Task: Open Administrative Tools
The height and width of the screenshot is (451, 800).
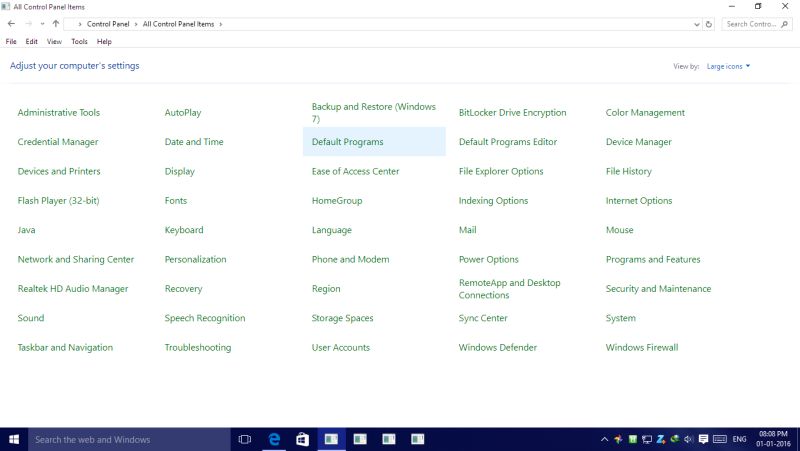Action: click(59, 113)
